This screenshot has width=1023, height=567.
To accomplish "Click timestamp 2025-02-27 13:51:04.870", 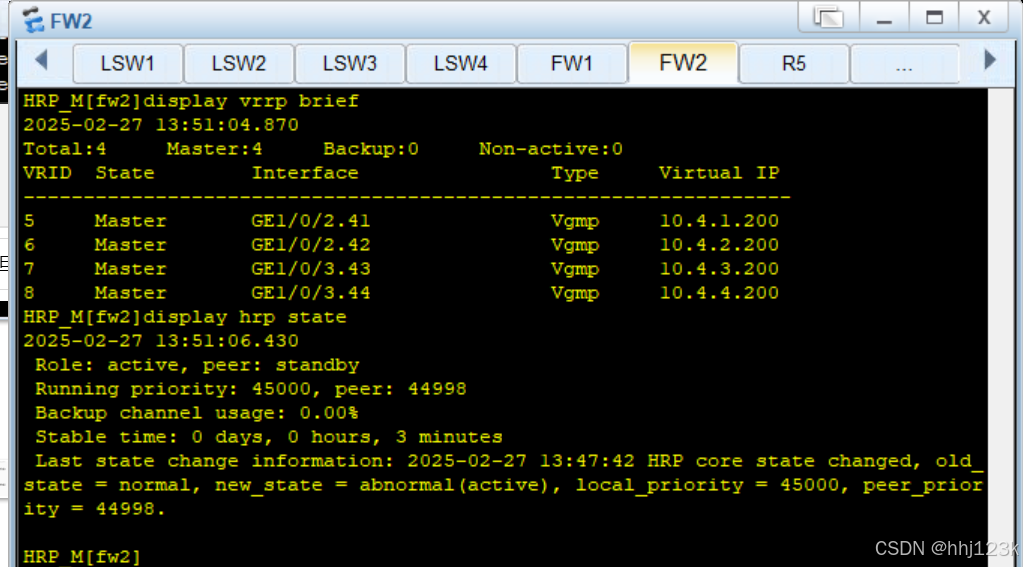I will [x=161, y=125].
